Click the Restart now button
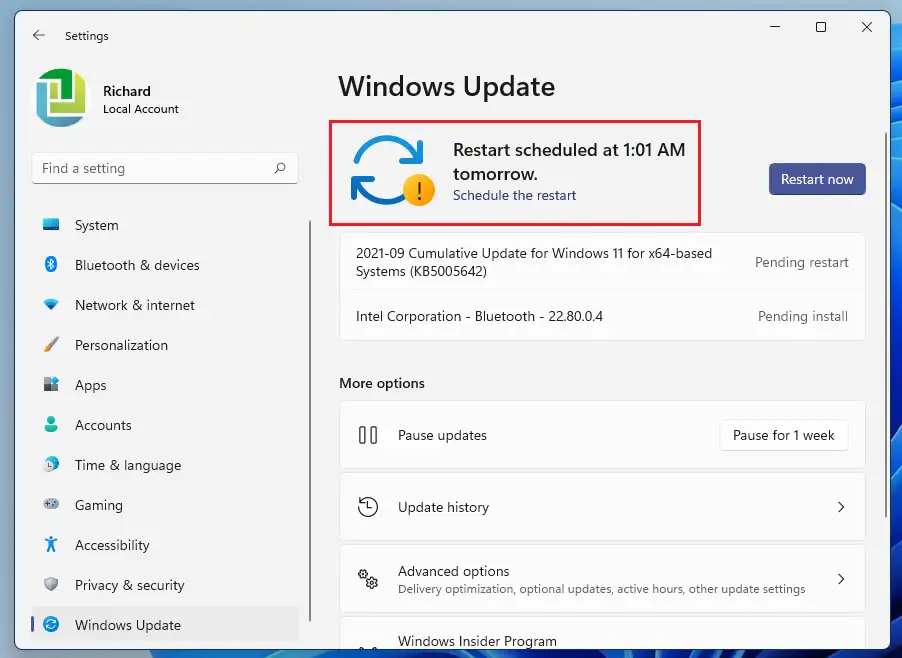The height and width of the screenshot is (658, 902). 817,179
